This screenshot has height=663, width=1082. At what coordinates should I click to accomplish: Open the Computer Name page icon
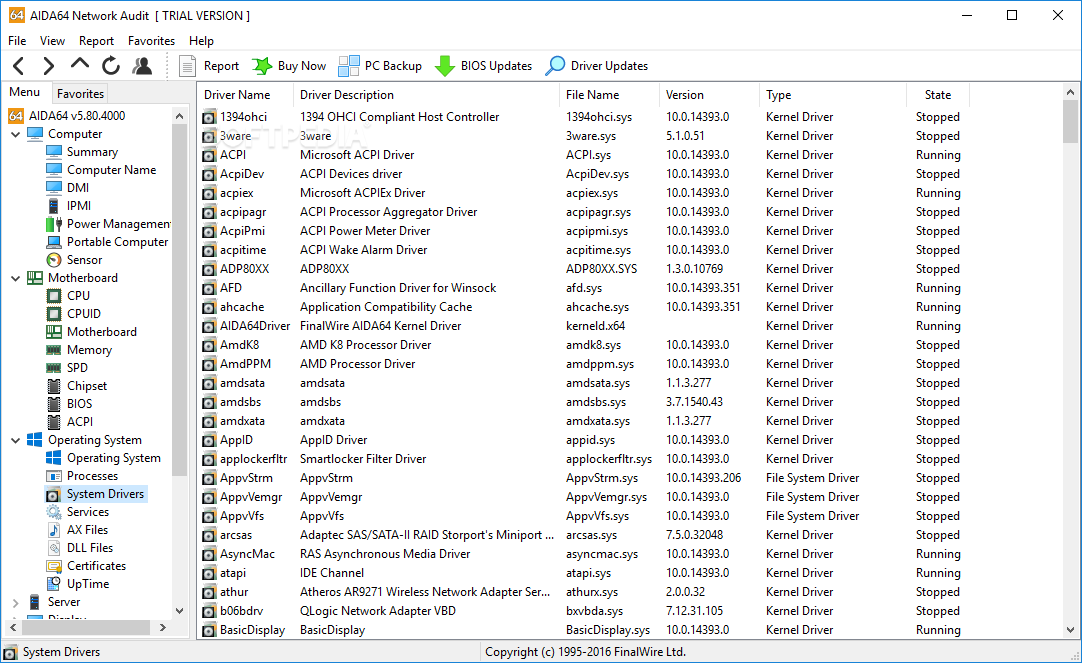coord(54,170)
